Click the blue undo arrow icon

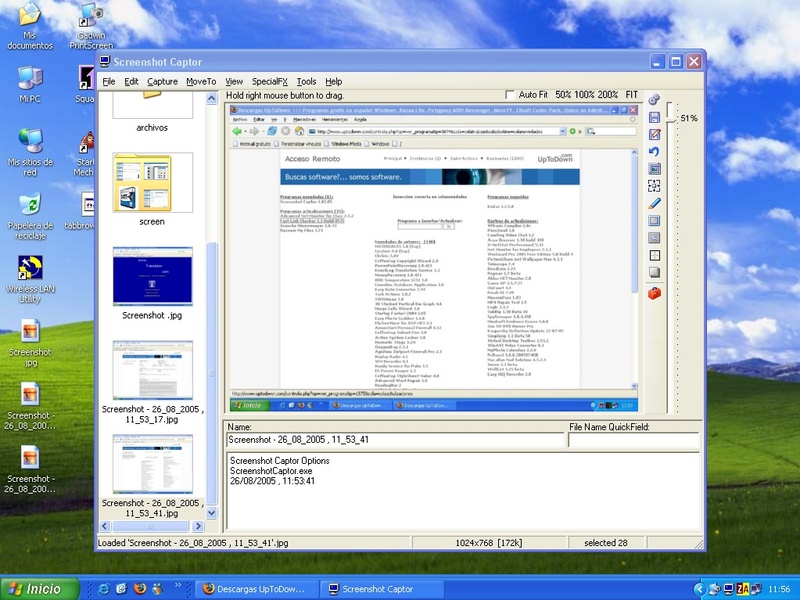coord(654,152)
